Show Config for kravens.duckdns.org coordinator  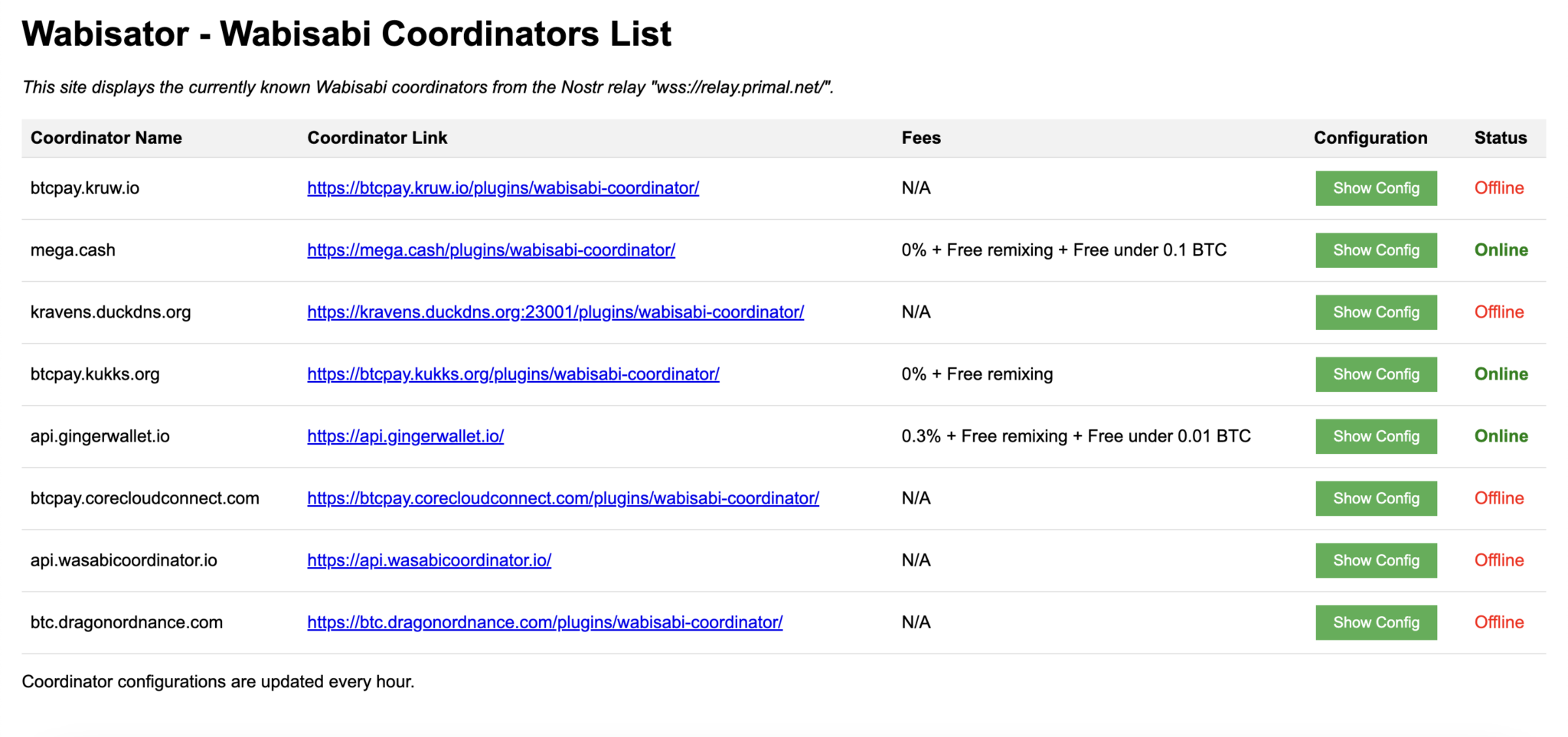(1376, 311)
